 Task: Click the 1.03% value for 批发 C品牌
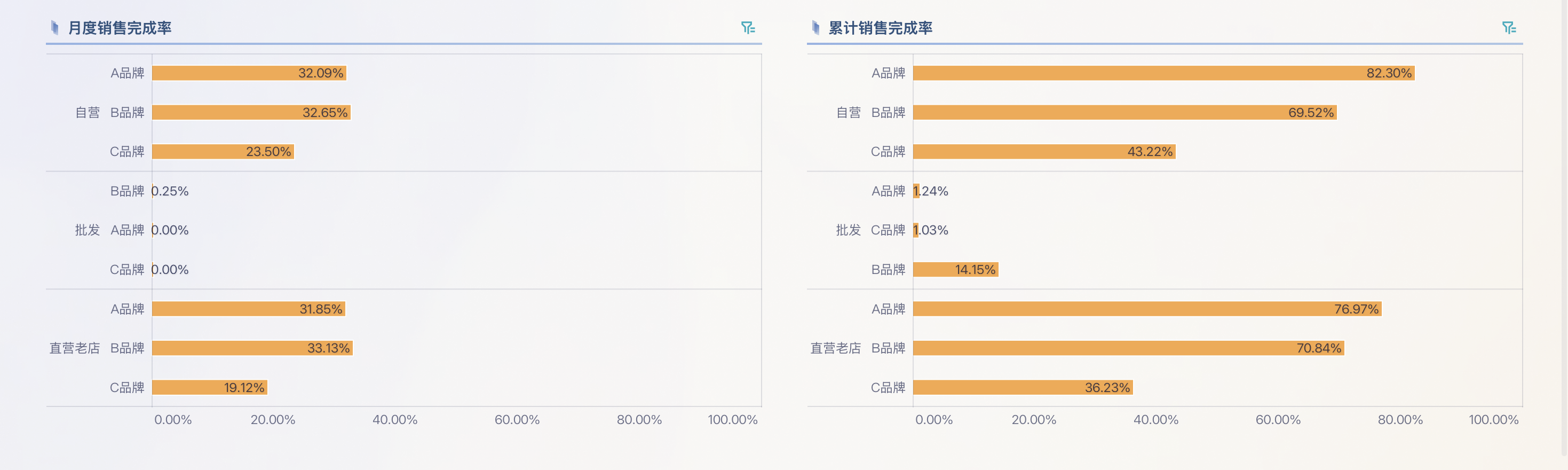click(x=931, y=230)
